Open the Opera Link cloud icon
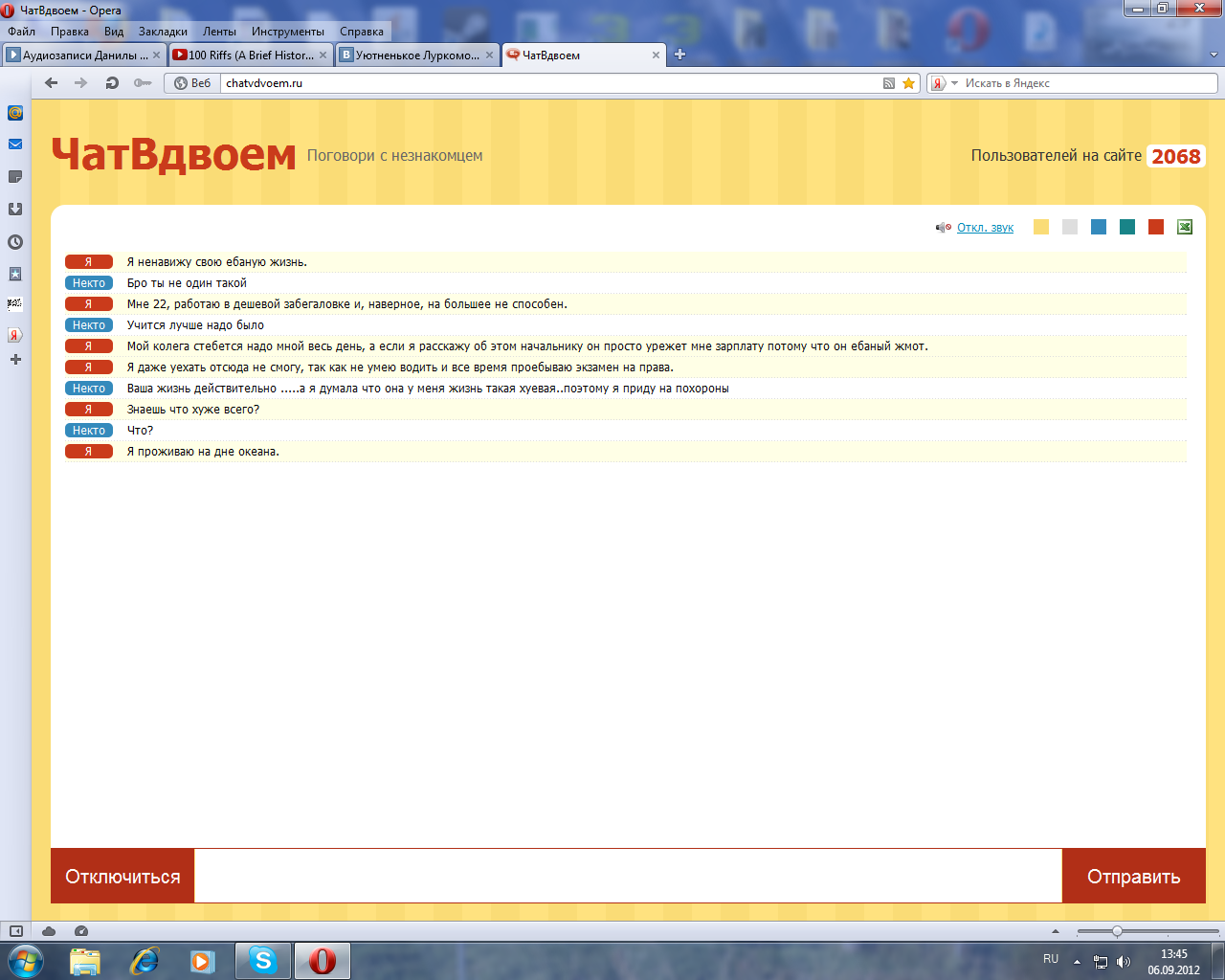Viewport: 1225px width, 980px height. pos(49,931)
